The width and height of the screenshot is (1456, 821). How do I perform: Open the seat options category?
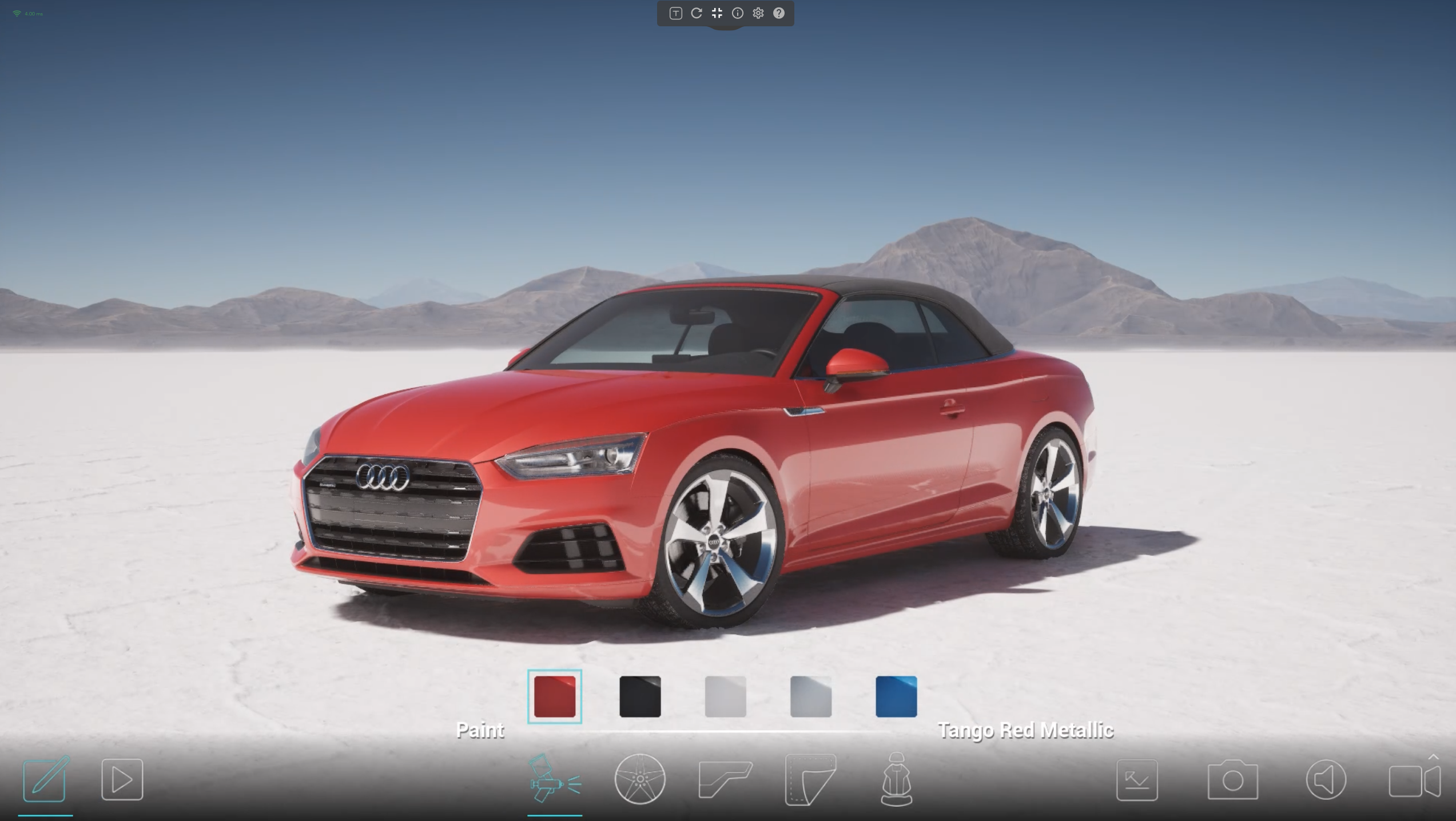896,779
